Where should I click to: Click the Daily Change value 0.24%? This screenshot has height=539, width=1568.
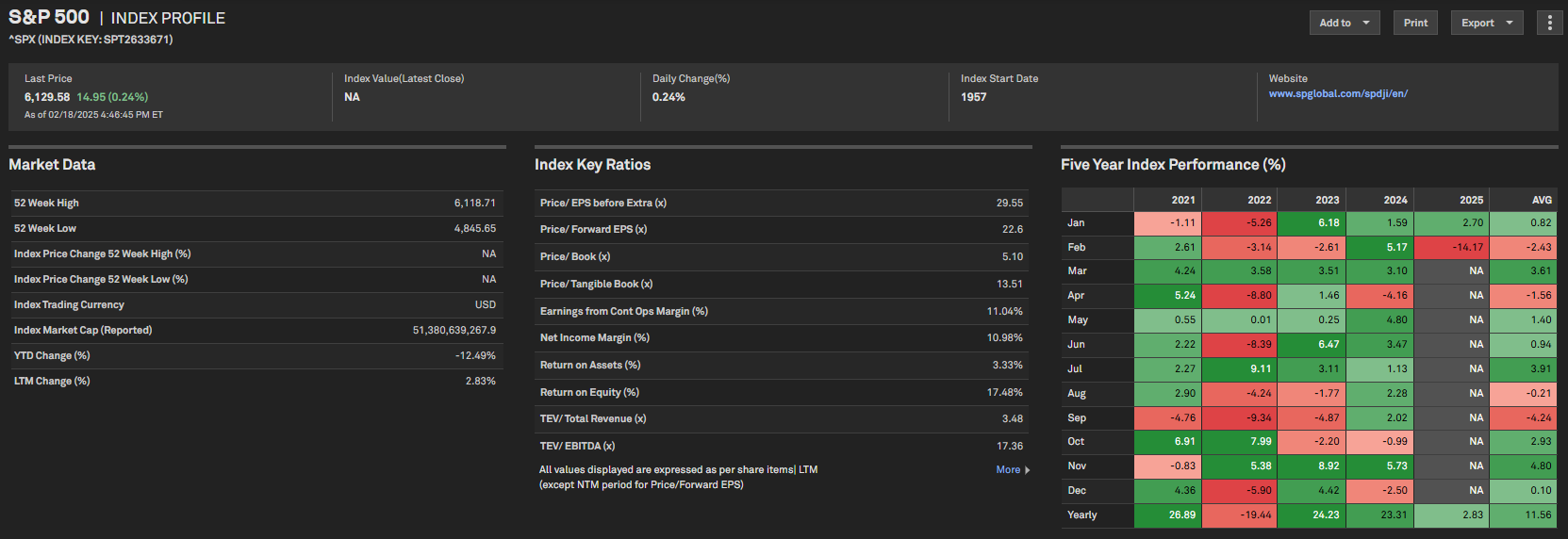coord(668,97)
